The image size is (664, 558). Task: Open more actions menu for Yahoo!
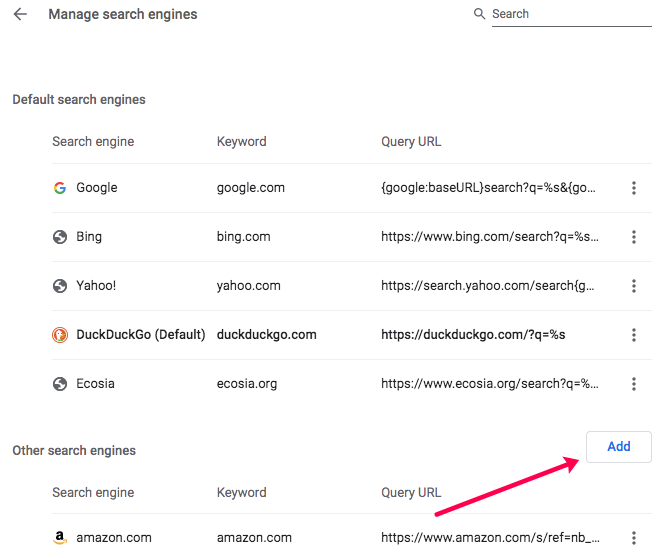tap(634, 286)
